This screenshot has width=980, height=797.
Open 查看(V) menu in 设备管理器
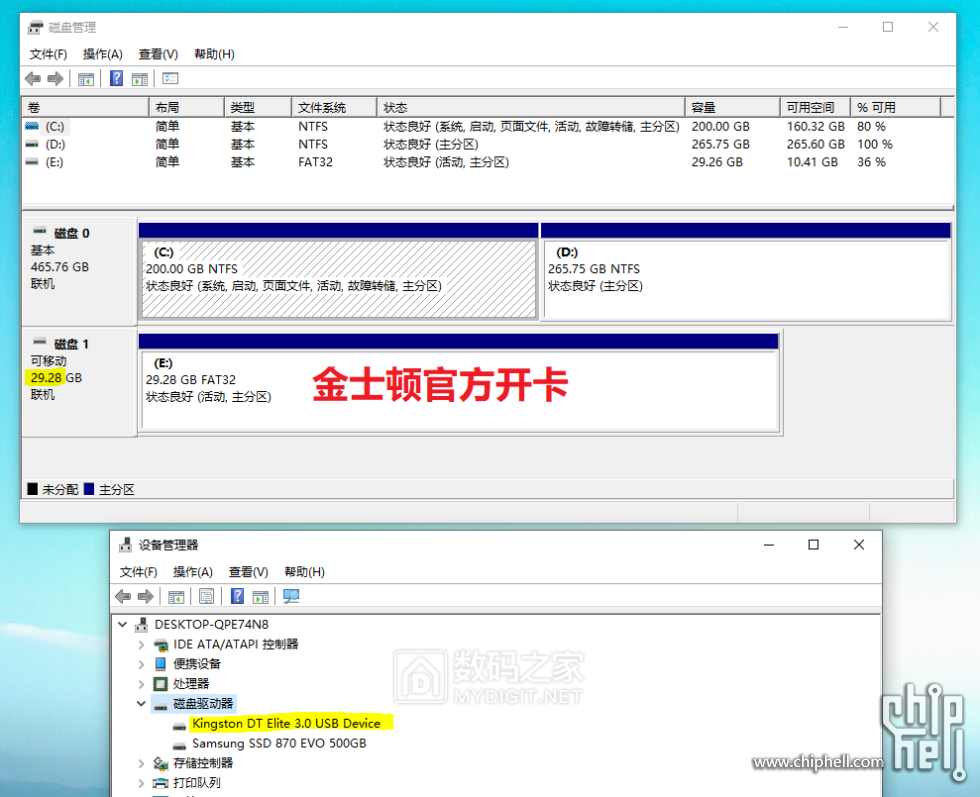click(248, 572)
